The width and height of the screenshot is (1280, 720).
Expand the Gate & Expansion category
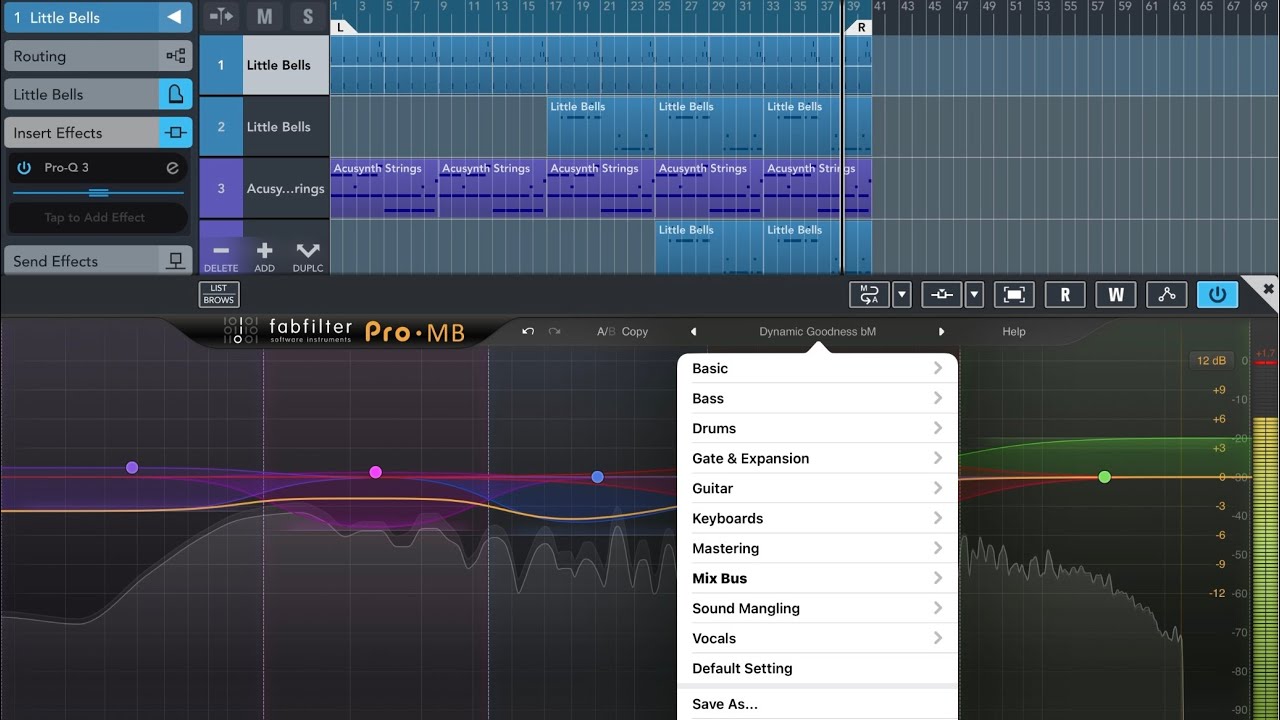(817, 458)
